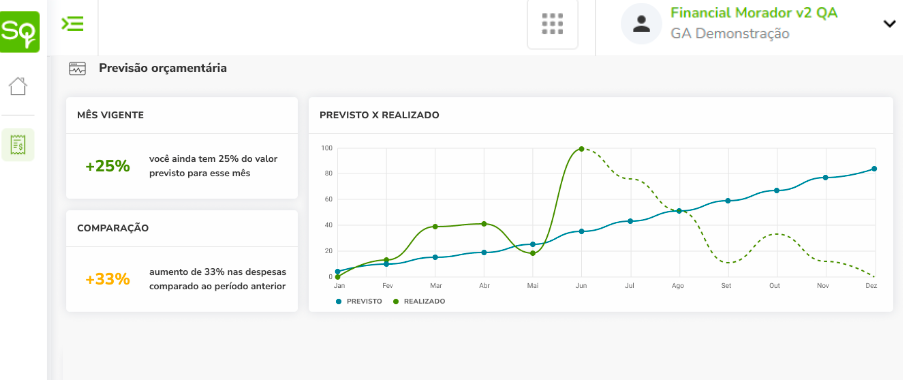Open the financial receipt sidebar item
The image size is (903, 380).
pyautogui.click(x=18, y=145)
